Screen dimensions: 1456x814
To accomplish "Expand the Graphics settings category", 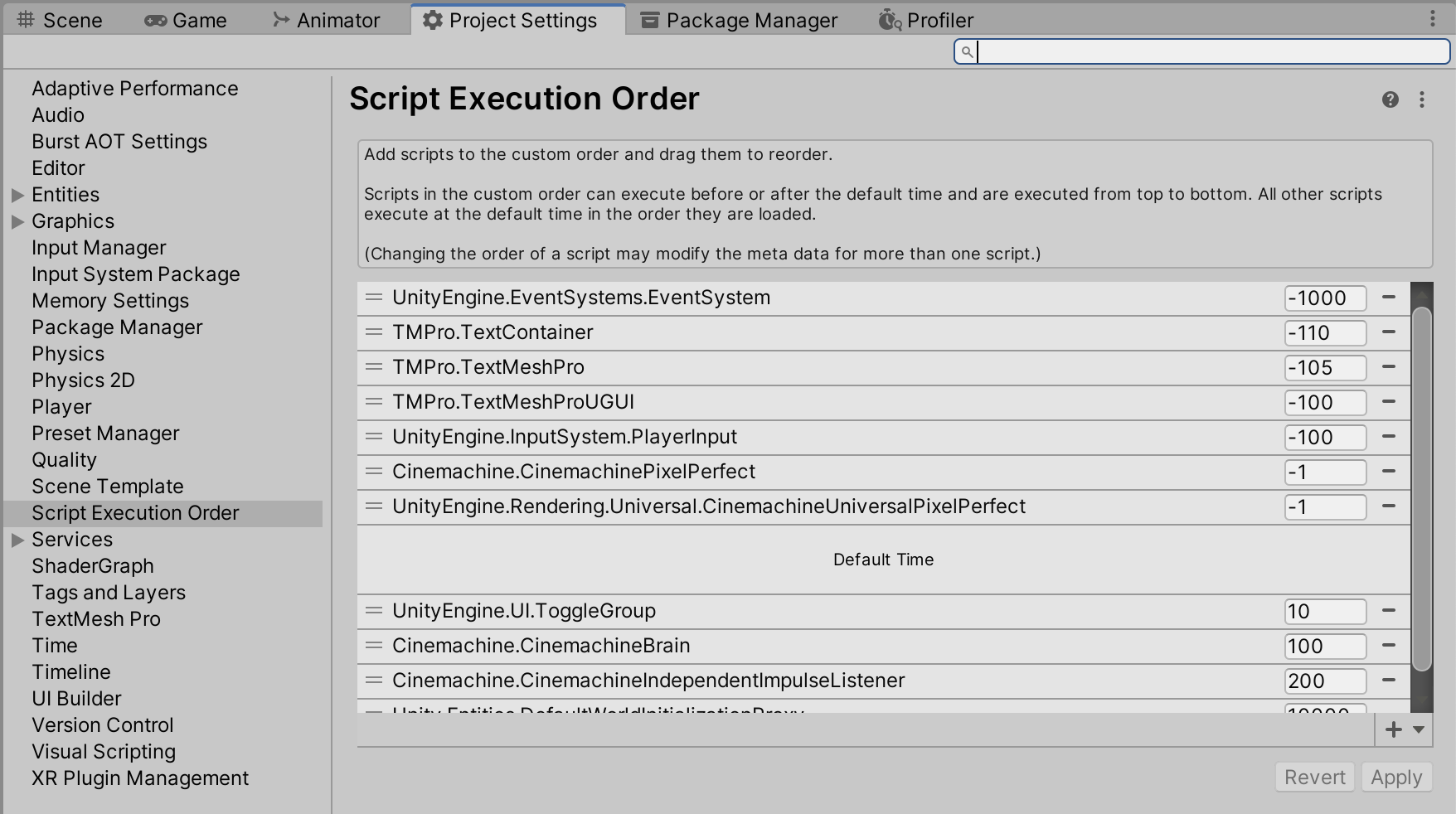I will (x=17, y=221).
